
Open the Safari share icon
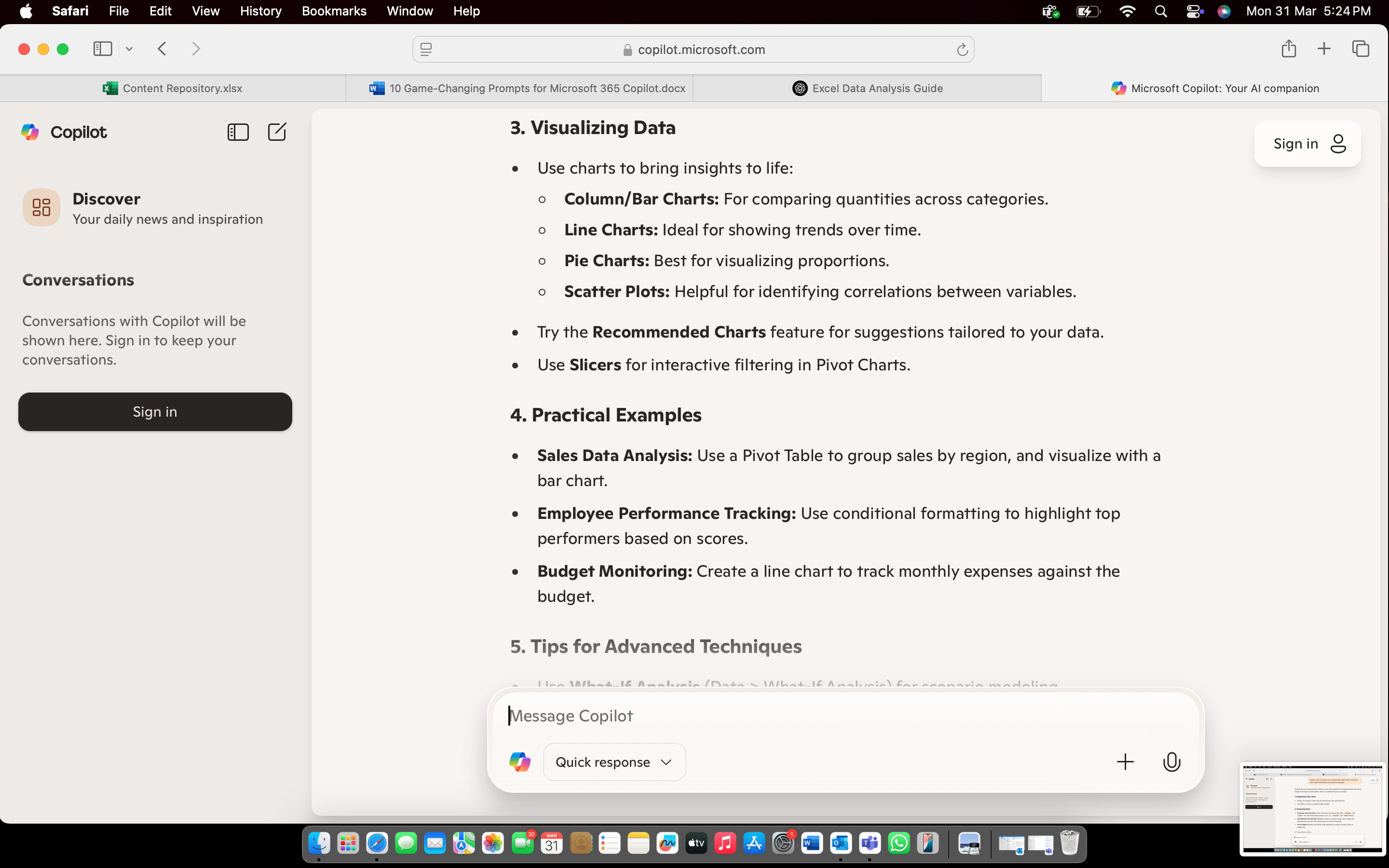click(1289, 49)
